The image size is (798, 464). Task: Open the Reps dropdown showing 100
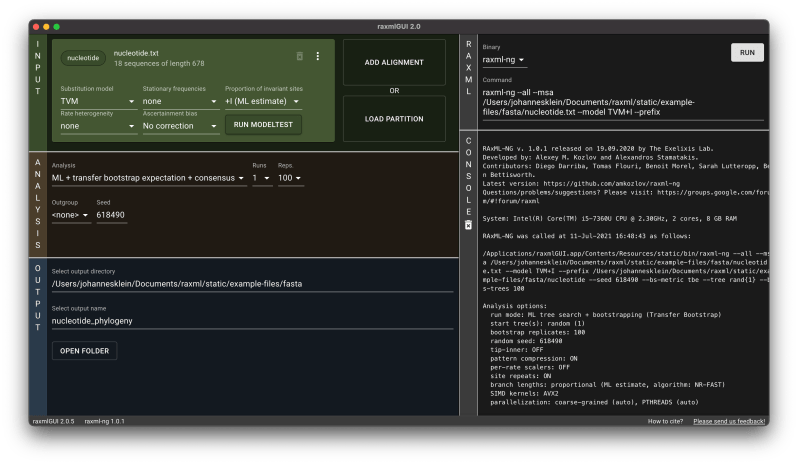tap(290, 178)
